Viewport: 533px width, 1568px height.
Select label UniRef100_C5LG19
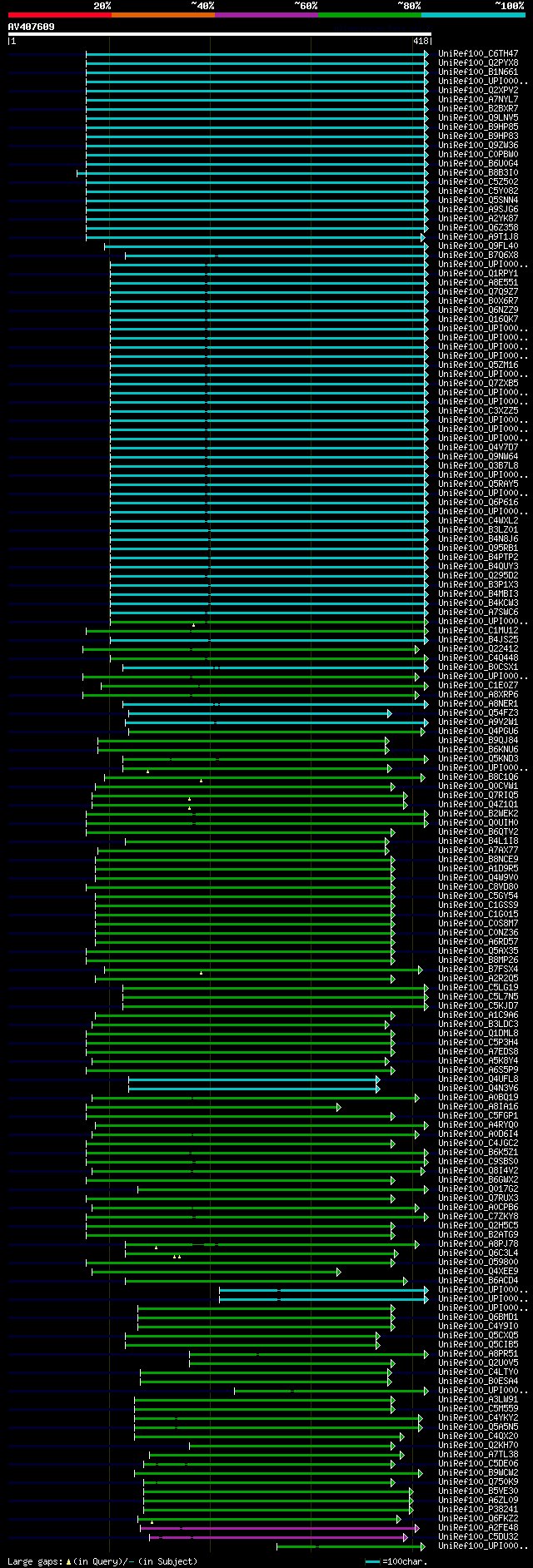coord(478,987)
